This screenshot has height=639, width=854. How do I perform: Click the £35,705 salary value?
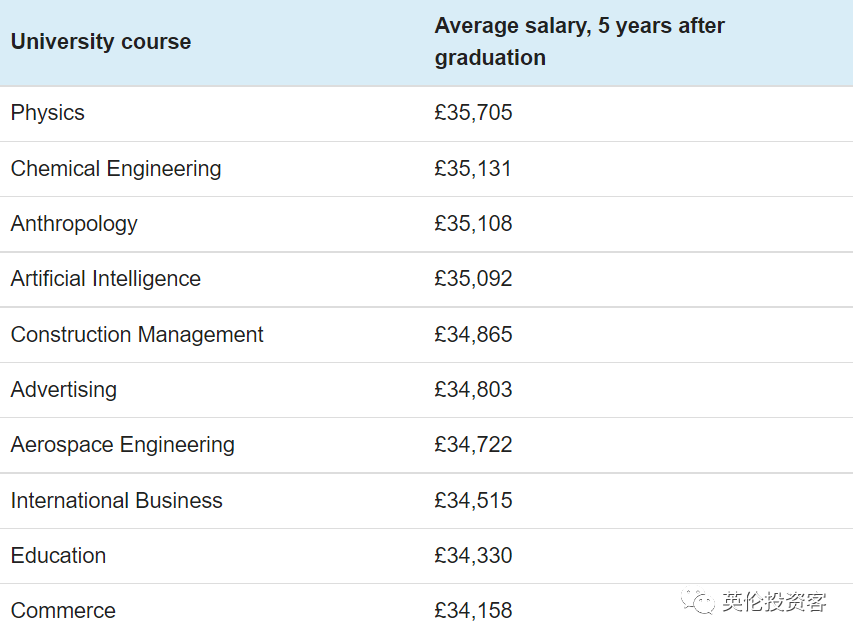473,113
